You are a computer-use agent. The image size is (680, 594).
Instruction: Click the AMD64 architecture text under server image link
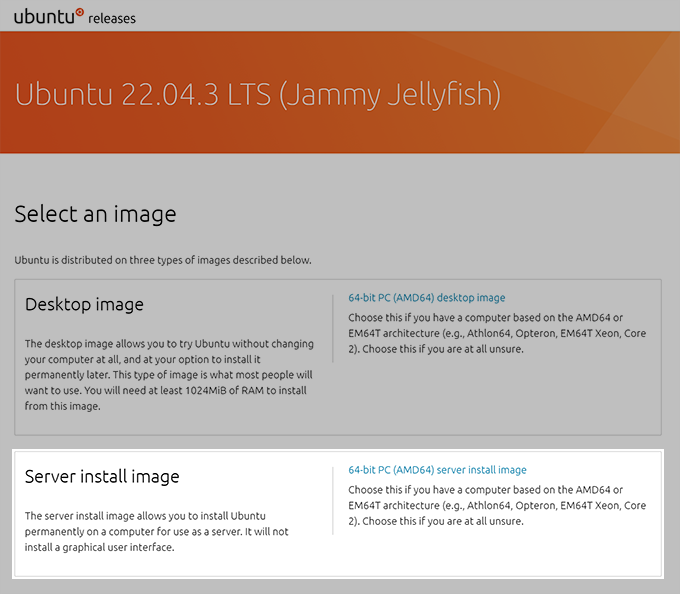[496, 506]
